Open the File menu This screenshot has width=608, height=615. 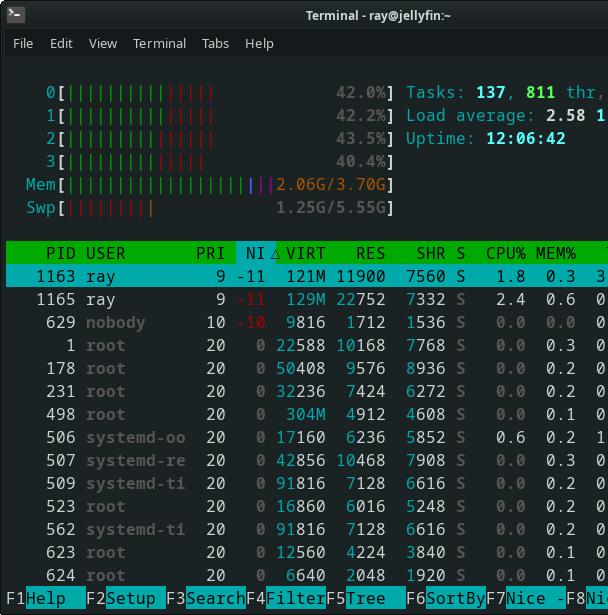coord(23,44)
